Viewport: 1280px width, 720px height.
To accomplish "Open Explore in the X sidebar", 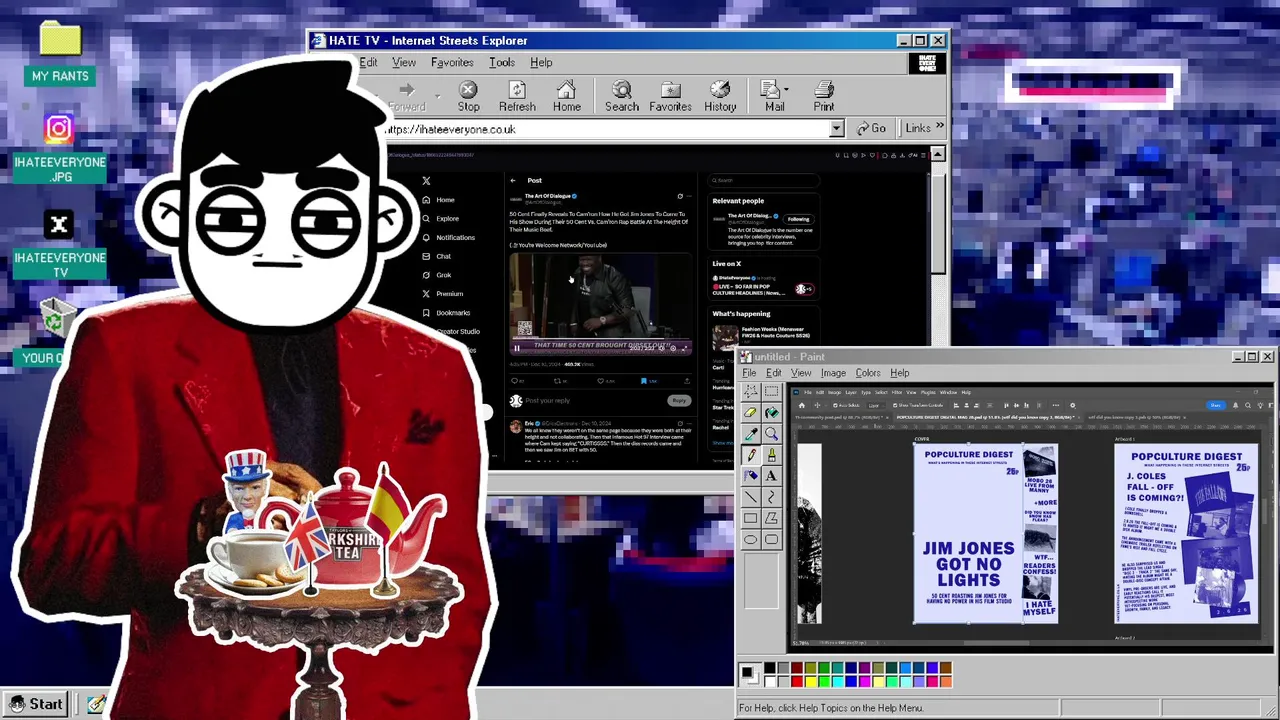I will 440,219.
